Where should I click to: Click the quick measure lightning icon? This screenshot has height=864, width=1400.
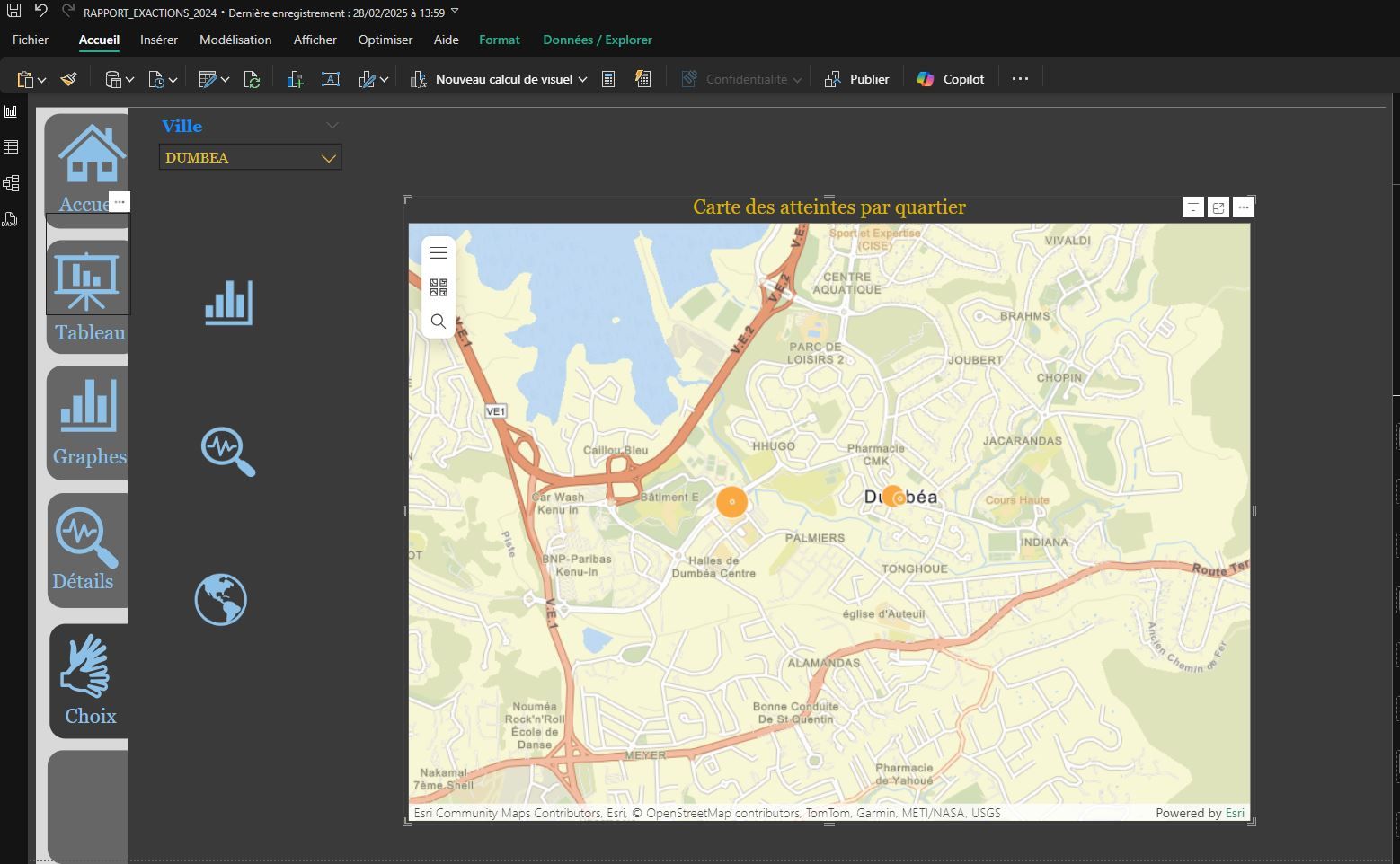point(642,79)
